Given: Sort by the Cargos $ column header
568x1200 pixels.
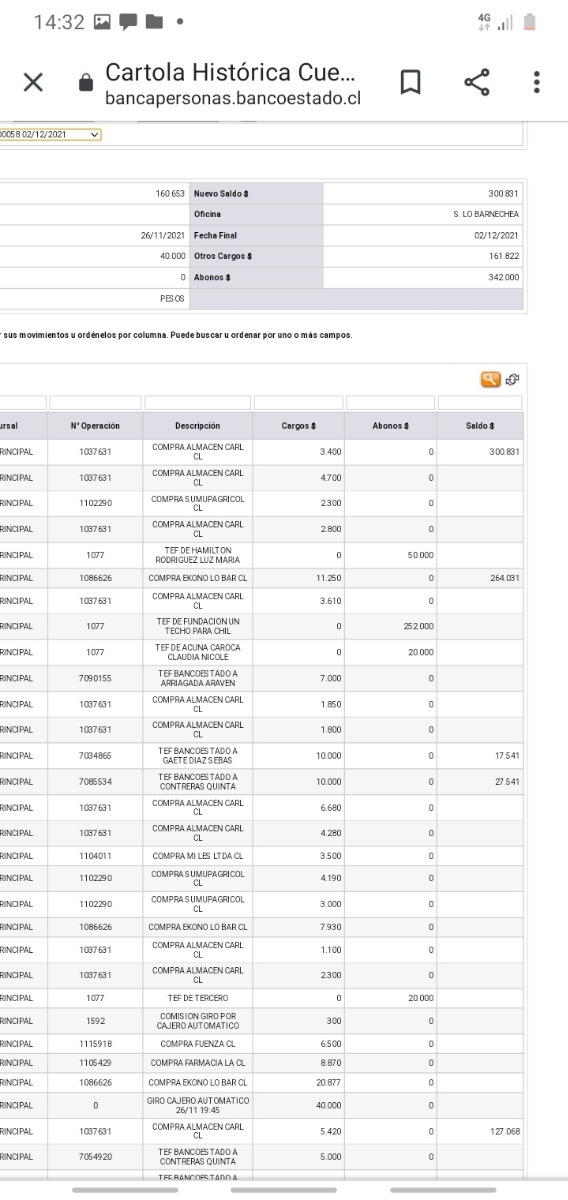Looking at the screenshot, I should click(x=298, y=426).
